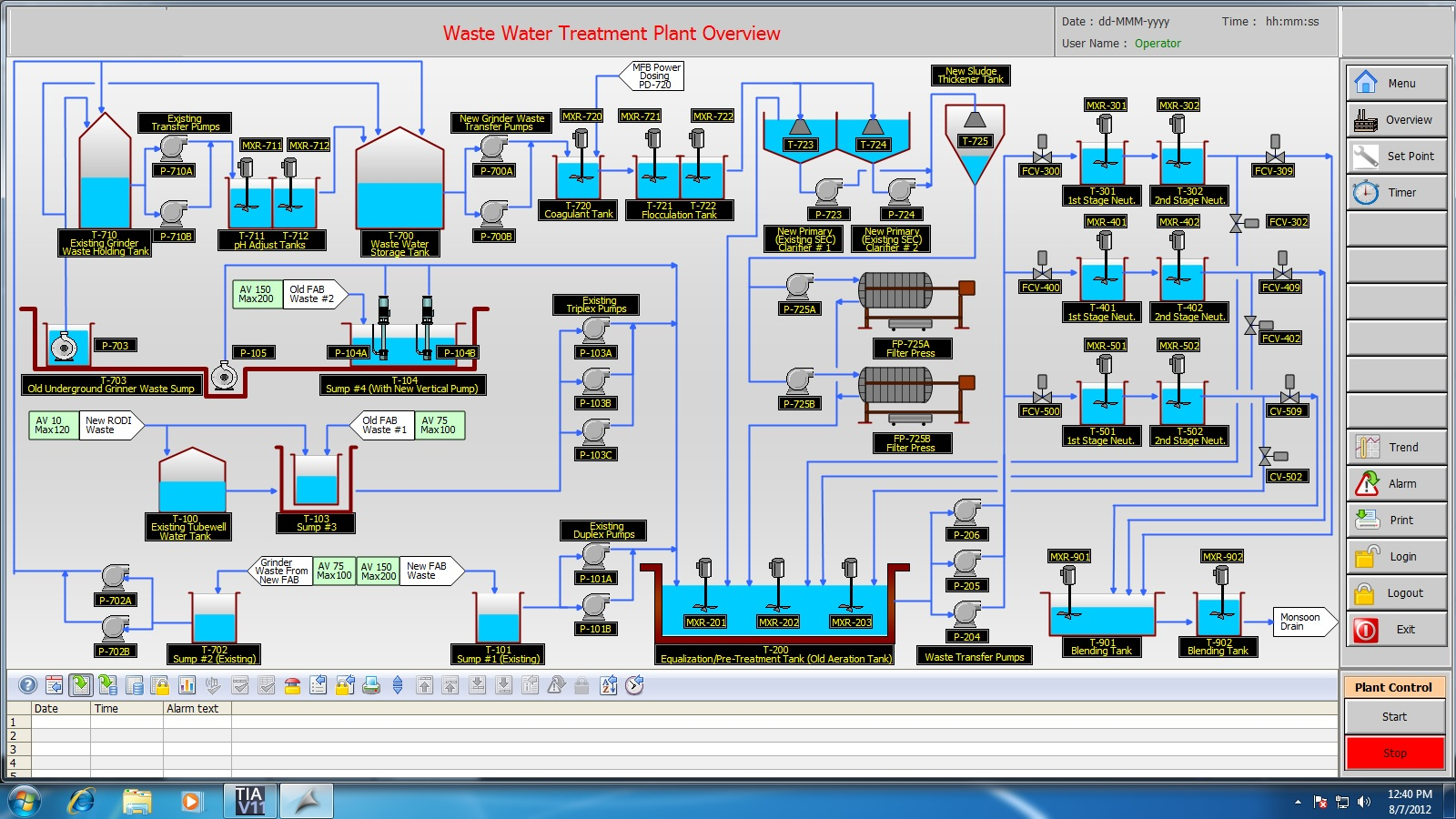Select pump P-710A symbol
This screenshot has width=1456, height=819.
173,149
